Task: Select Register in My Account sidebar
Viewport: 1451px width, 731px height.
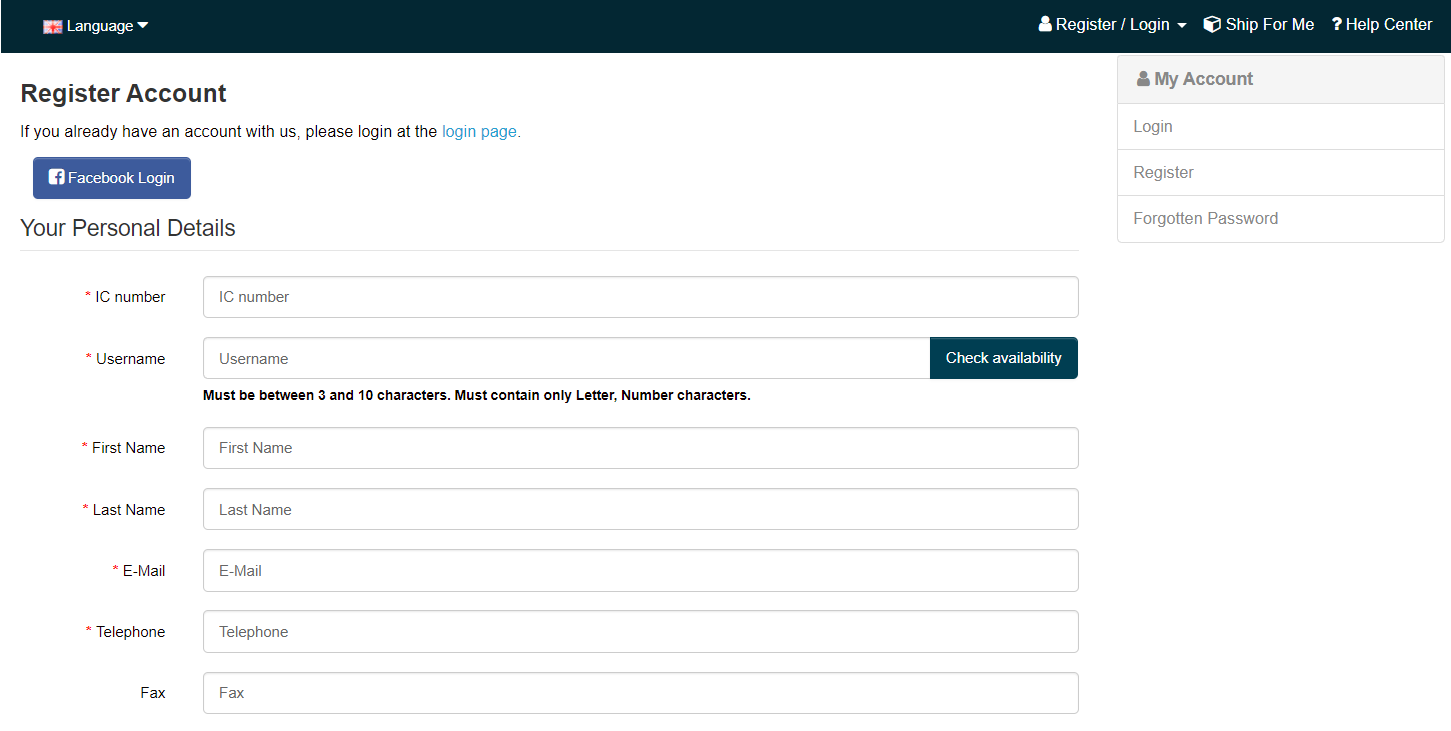Action: [x=1280, y=173]
